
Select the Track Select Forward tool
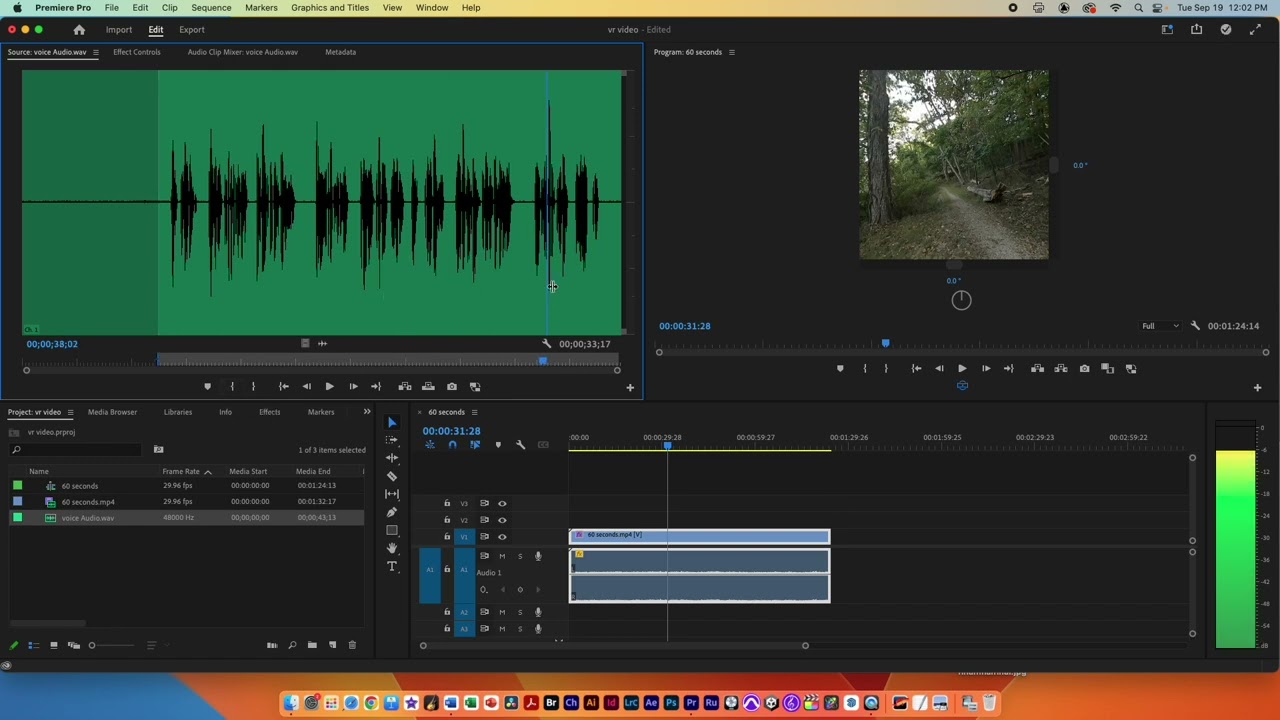coord(392,440)
